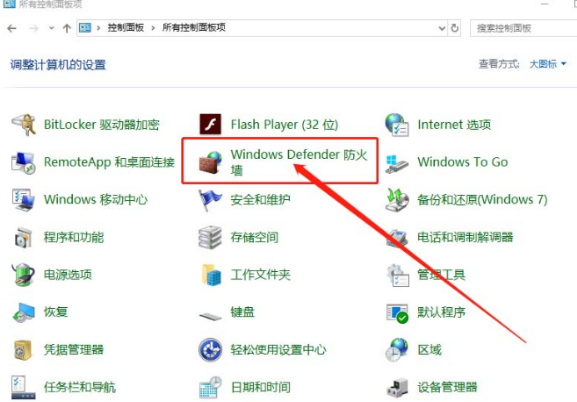
Task: Open the Windows Defender 防火墙 brick wall icon
Action: pos(210,162)
